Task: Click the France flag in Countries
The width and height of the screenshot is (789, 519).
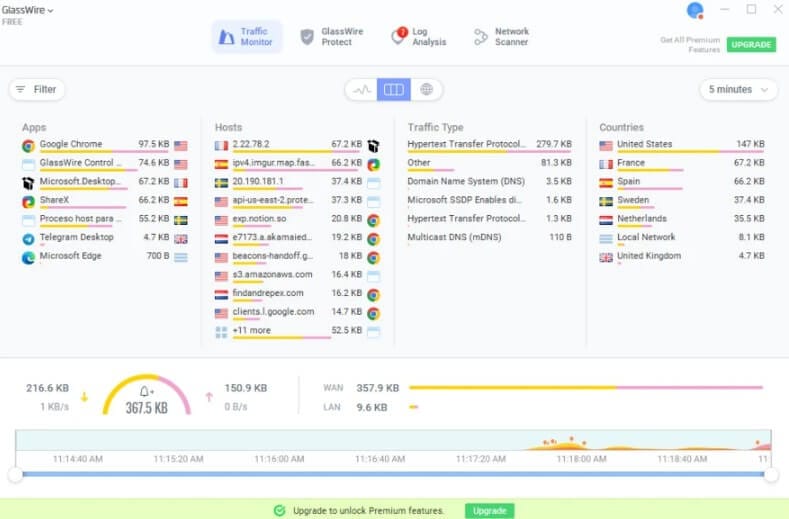Action: [606, 165]
